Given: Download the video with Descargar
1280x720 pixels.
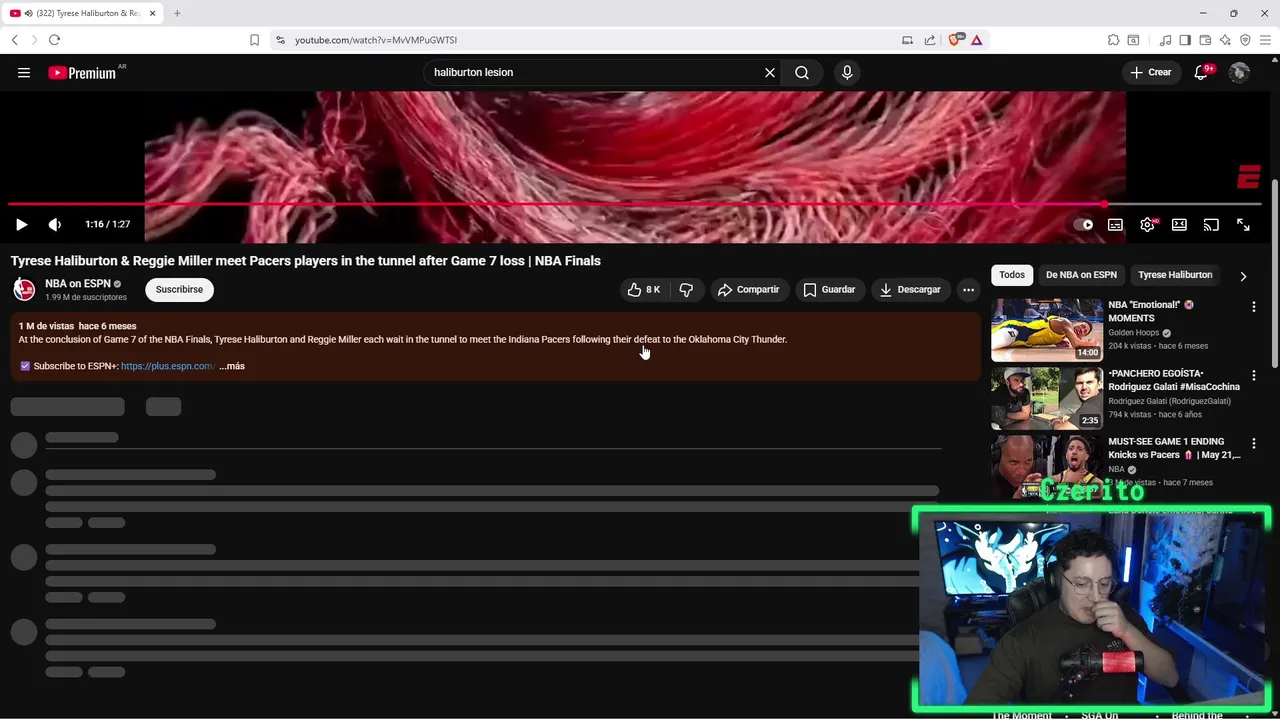Looking at the screenshot, I should 910,290.
